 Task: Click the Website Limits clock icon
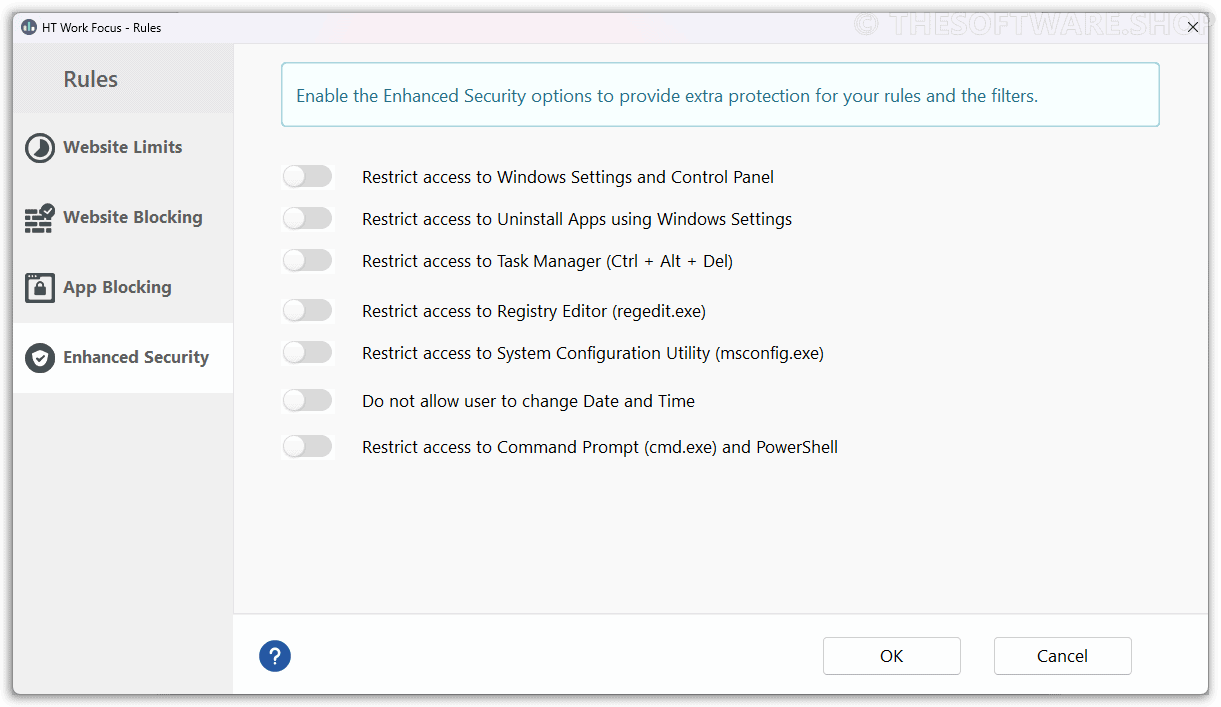(x=40, y=148)
